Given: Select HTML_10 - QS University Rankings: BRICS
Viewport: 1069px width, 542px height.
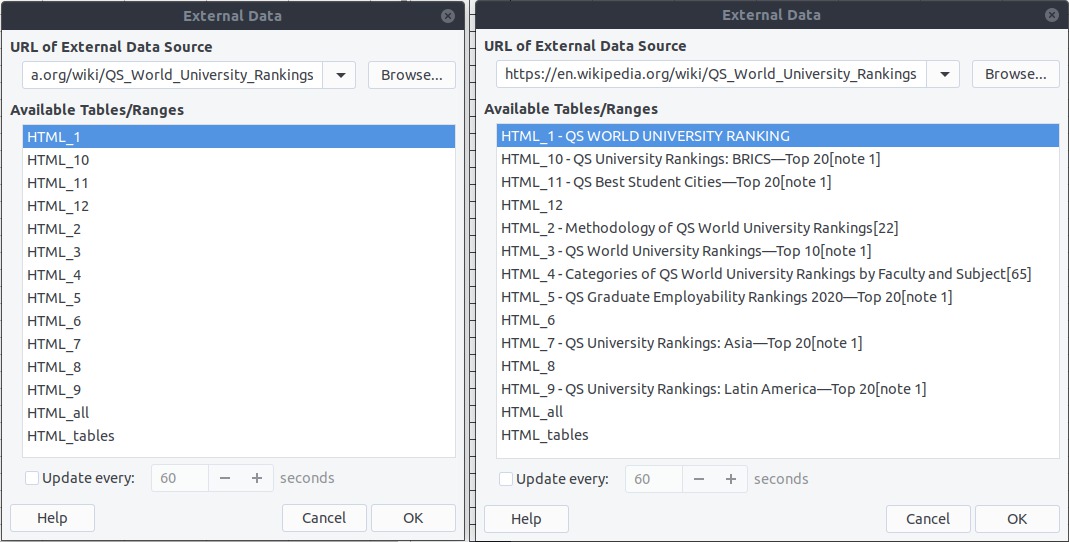Looking at the screenshot, I should click(x=778, y=159).
